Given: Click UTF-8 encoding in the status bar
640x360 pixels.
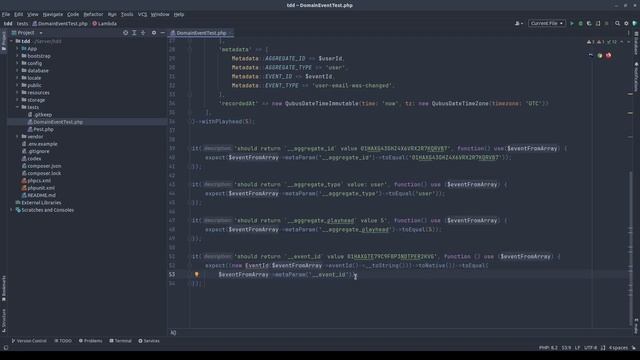Looking at the screenshot, I should [590, 348].
